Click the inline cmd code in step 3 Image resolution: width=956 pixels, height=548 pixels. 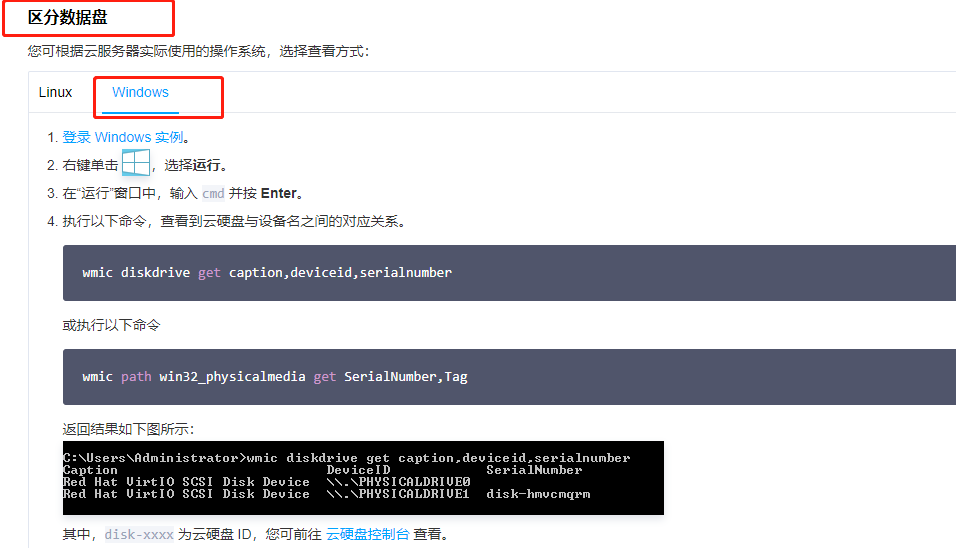pyautogui.click(x=213, y=194)
